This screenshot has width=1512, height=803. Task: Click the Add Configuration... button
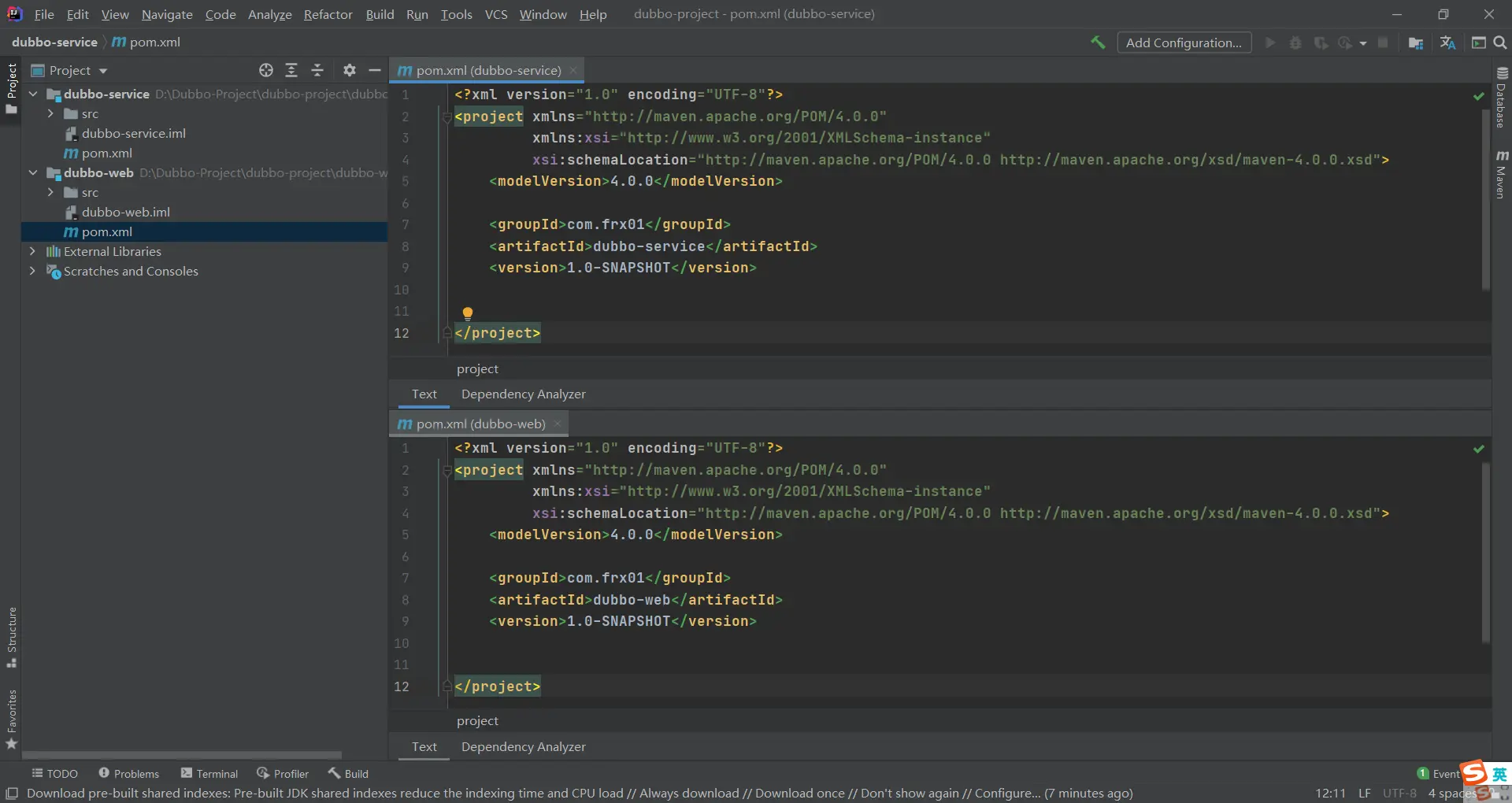click(x=1184, y=43)
